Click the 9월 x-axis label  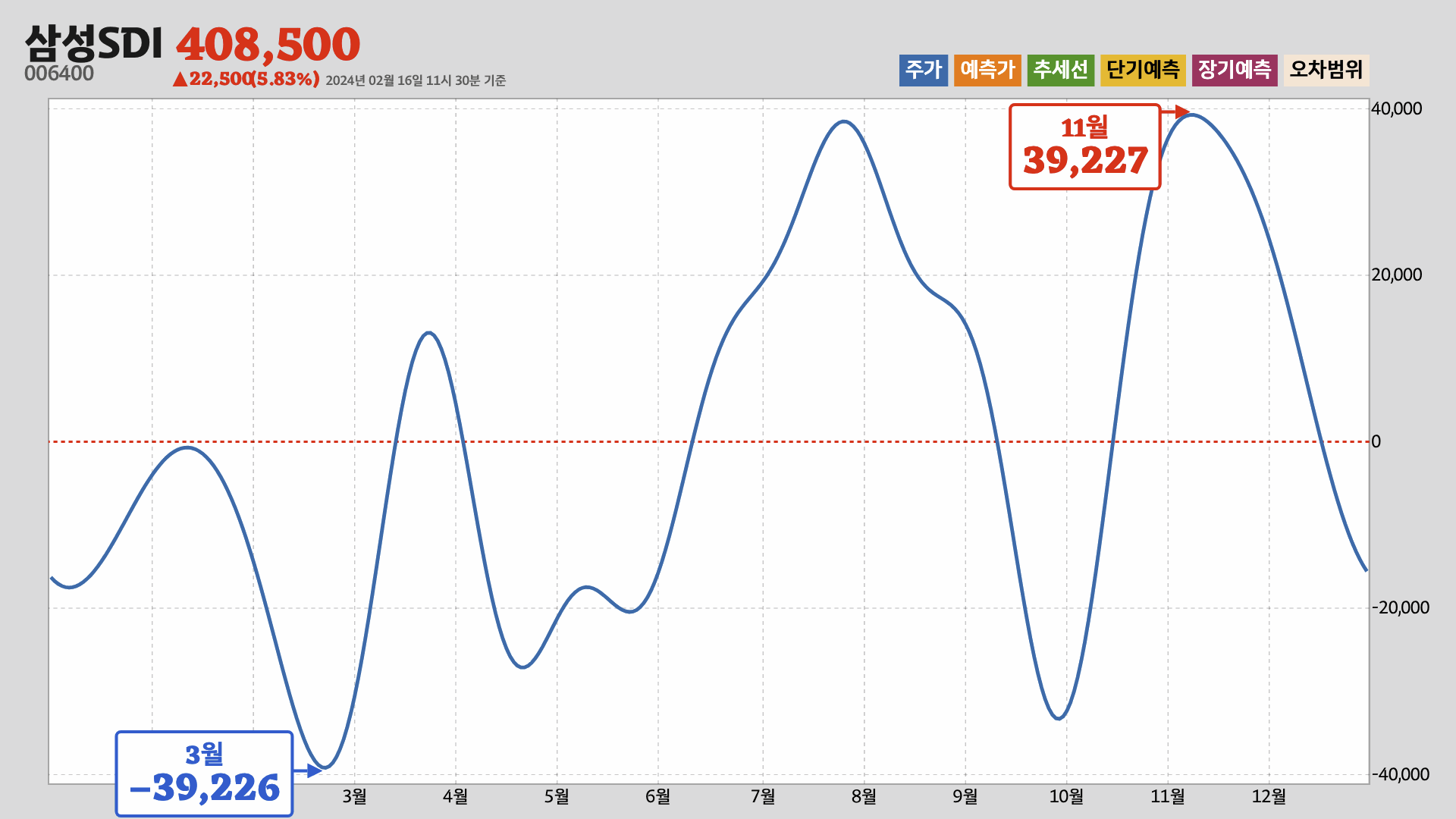coord(965,796)
